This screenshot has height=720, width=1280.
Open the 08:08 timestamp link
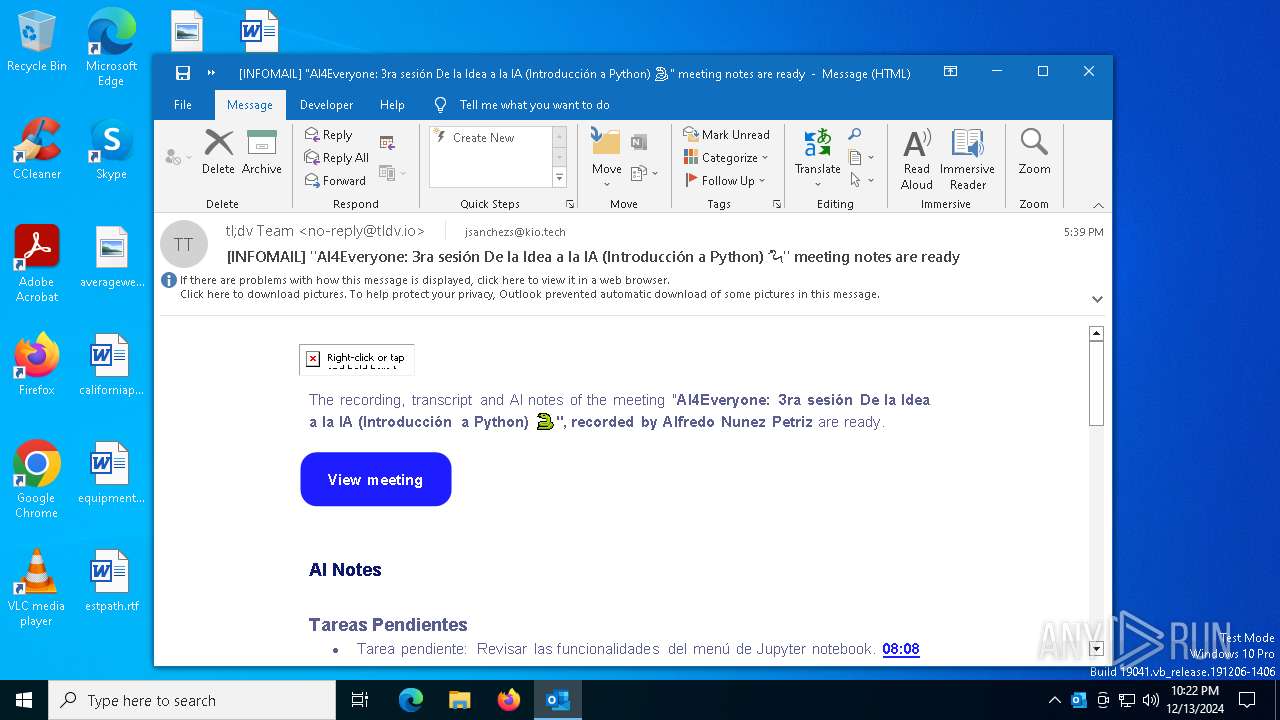(900, 649)
